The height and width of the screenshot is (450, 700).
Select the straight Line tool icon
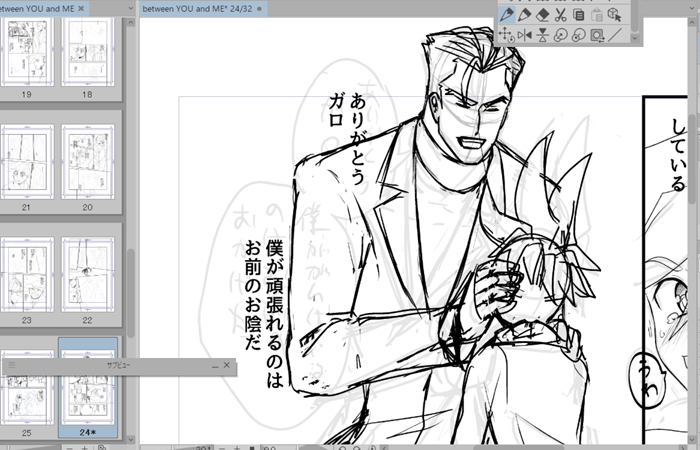coord(615,35)
